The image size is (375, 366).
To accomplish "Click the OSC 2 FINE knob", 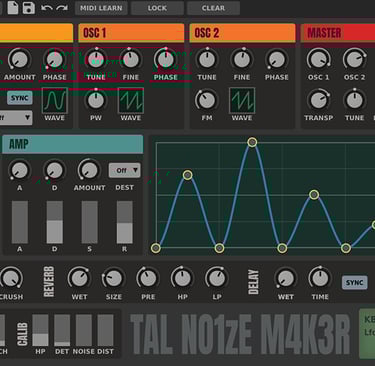I will click(242, 60).
